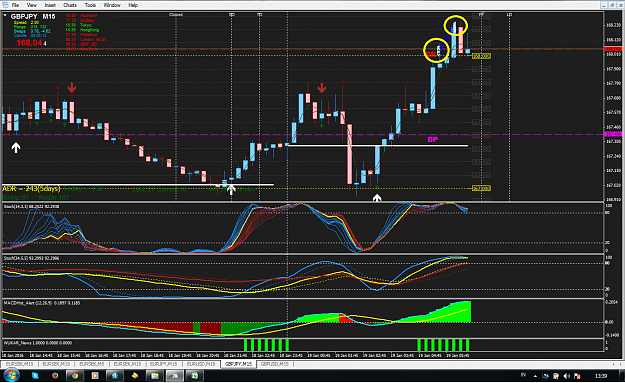Click the Spread value label
Screen dimensions: 625x383
(x=26, y=23)
